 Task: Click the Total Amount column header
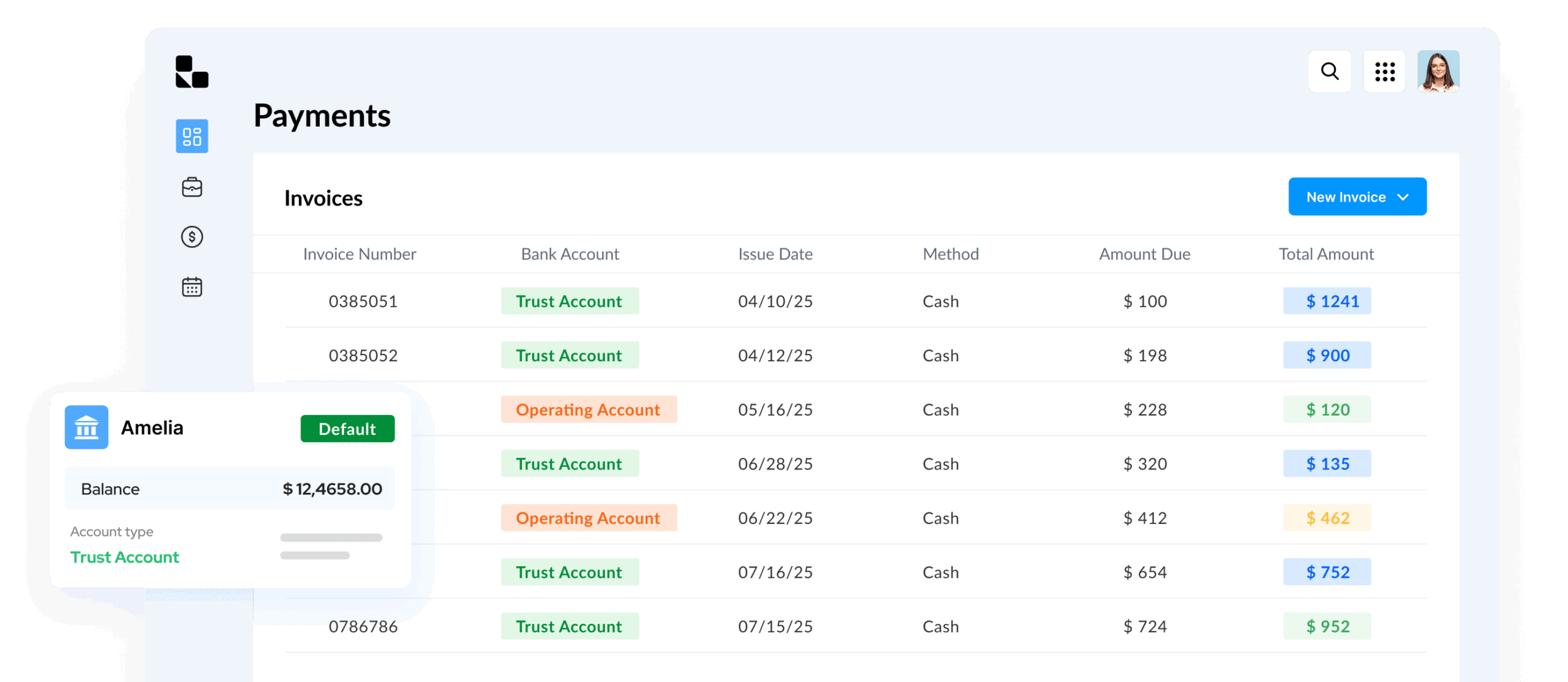pos(1326,254)
